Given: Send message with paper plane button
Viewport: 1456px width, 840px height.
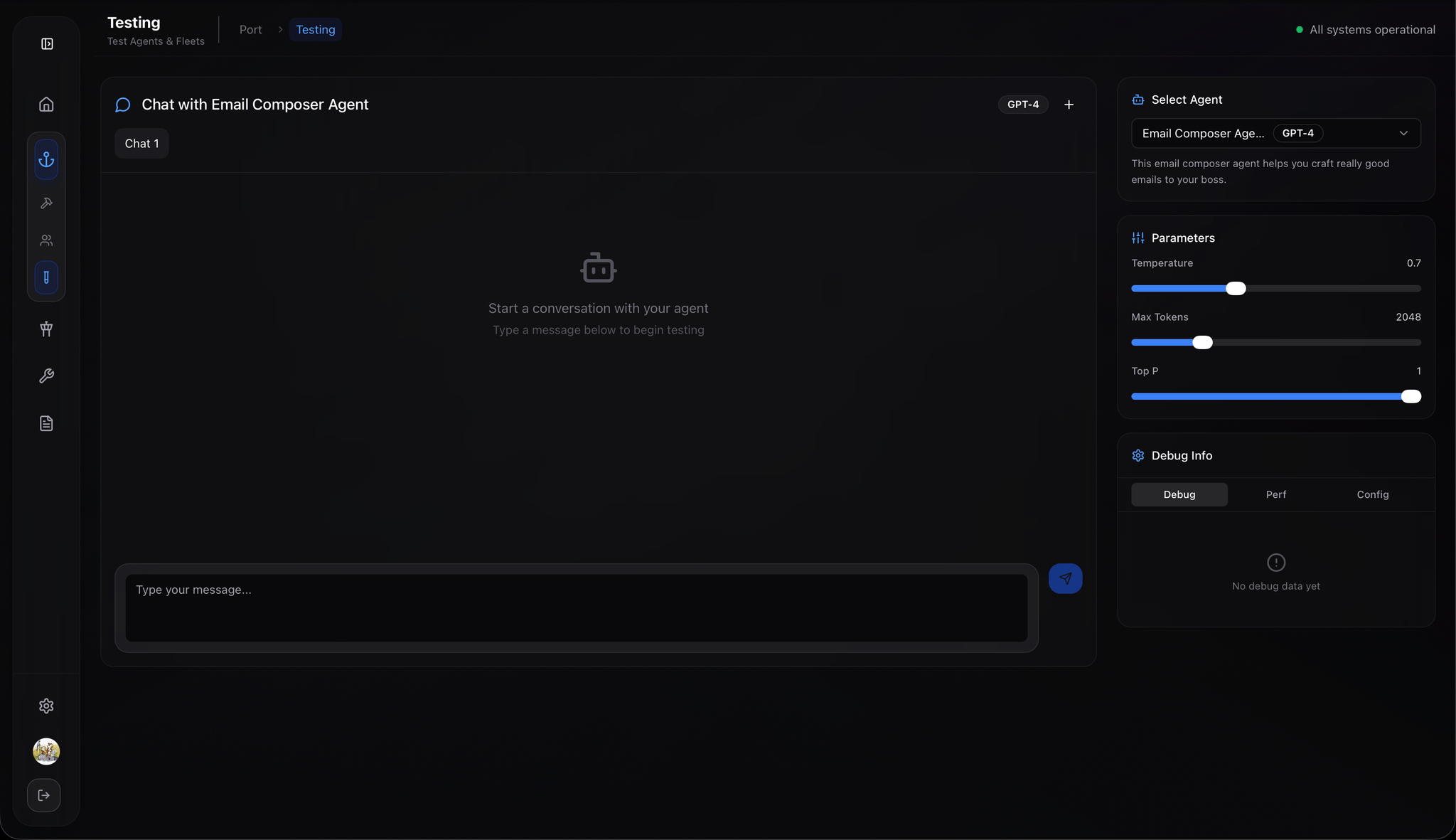Looking at the screenshot, I should pos(1065,578).
